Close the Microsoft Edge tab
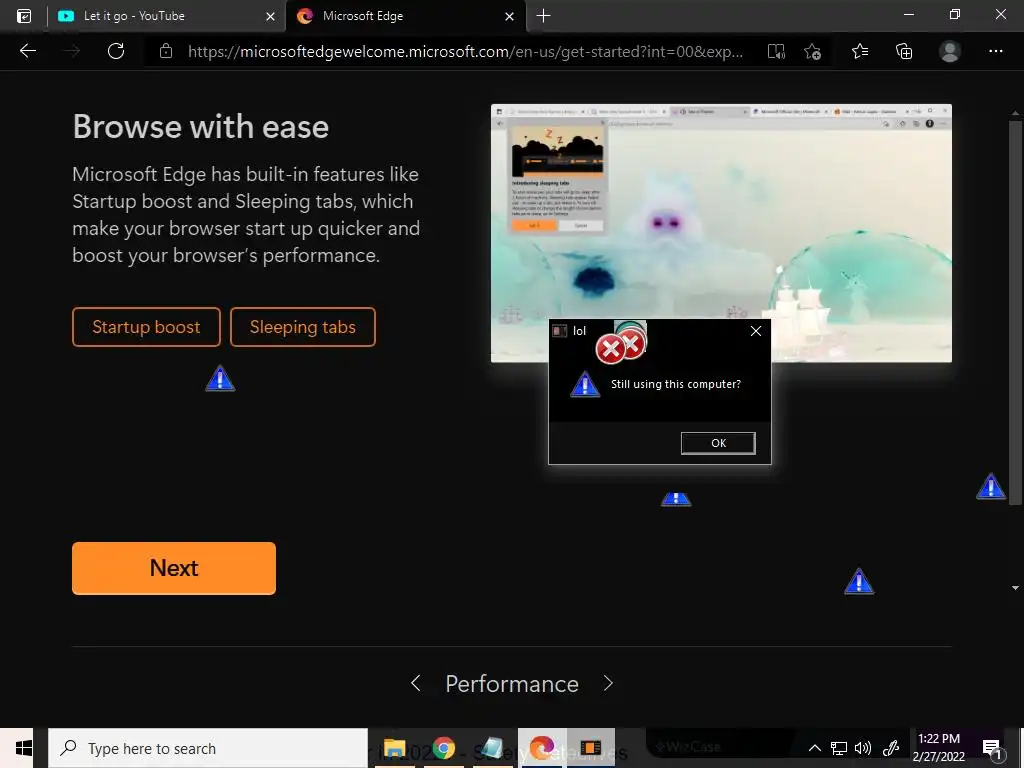1024x768 pixels. 509,16
